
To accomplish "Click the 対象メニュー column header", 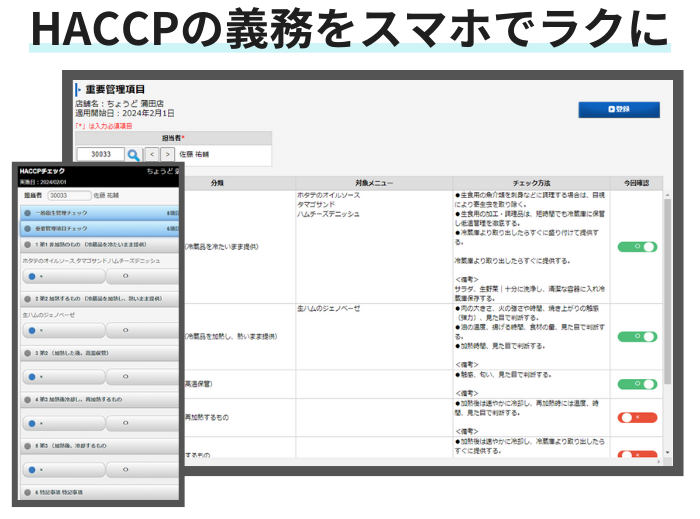I will [x=374, y=183].
